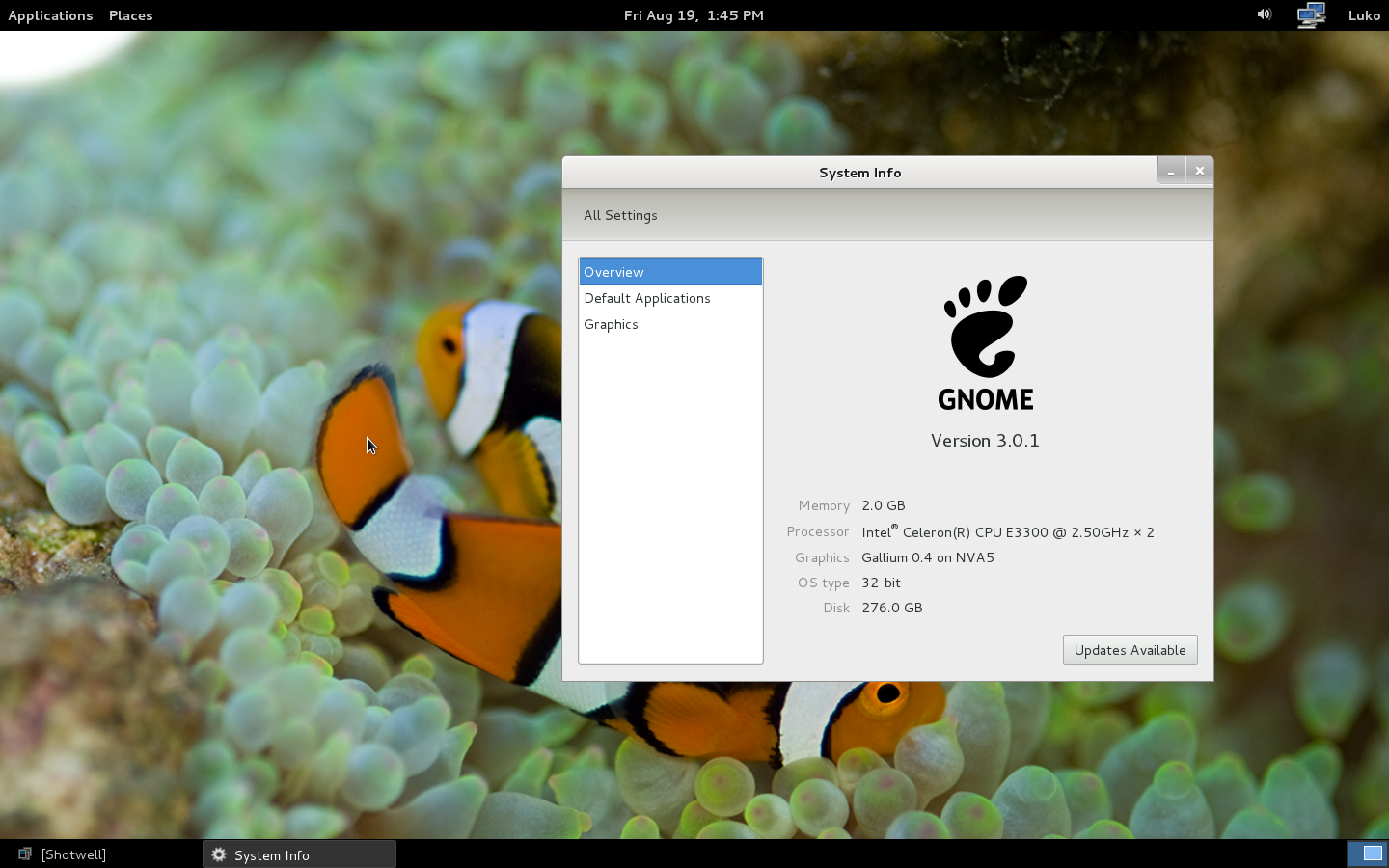Open the Places menu
This screenshot has width=1389, height=868.
click(x=130, y=15)
